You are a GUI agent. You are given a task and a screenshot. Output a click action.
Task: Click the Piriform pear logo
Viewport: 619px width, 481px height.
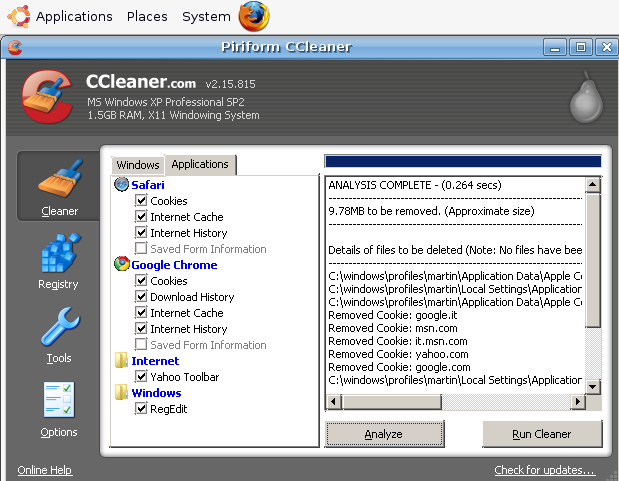tap(586, 97)
